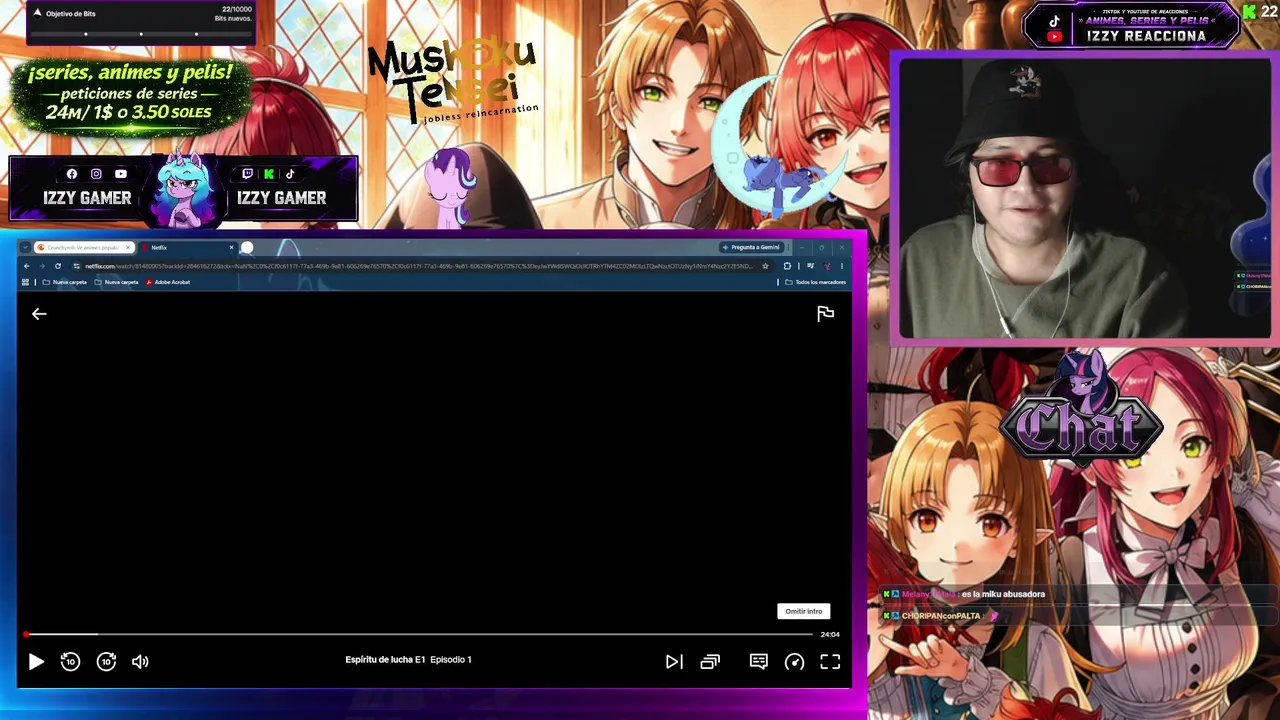Report a problem with the flag icon

(825, 314)
